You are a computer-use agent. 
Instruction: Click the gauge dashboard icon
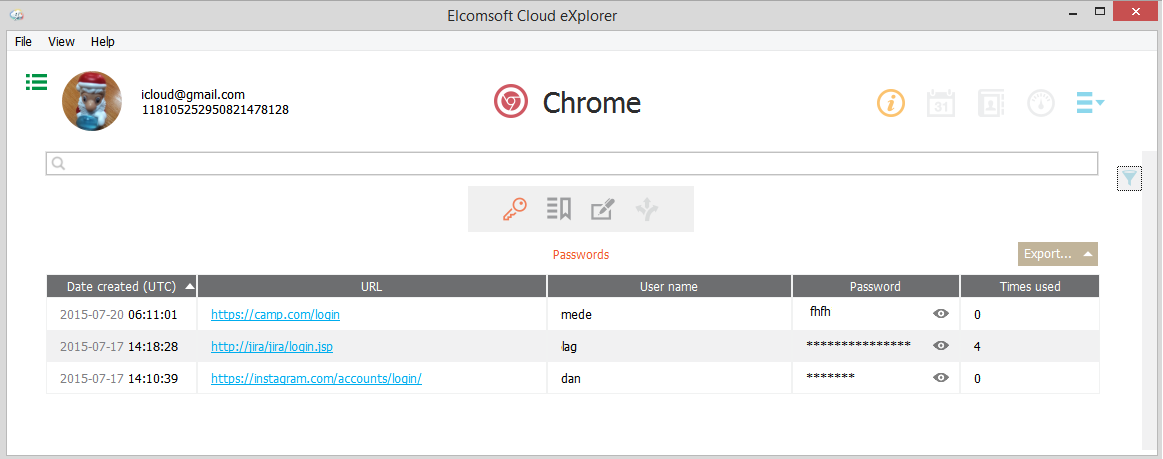coord(1041,103)
